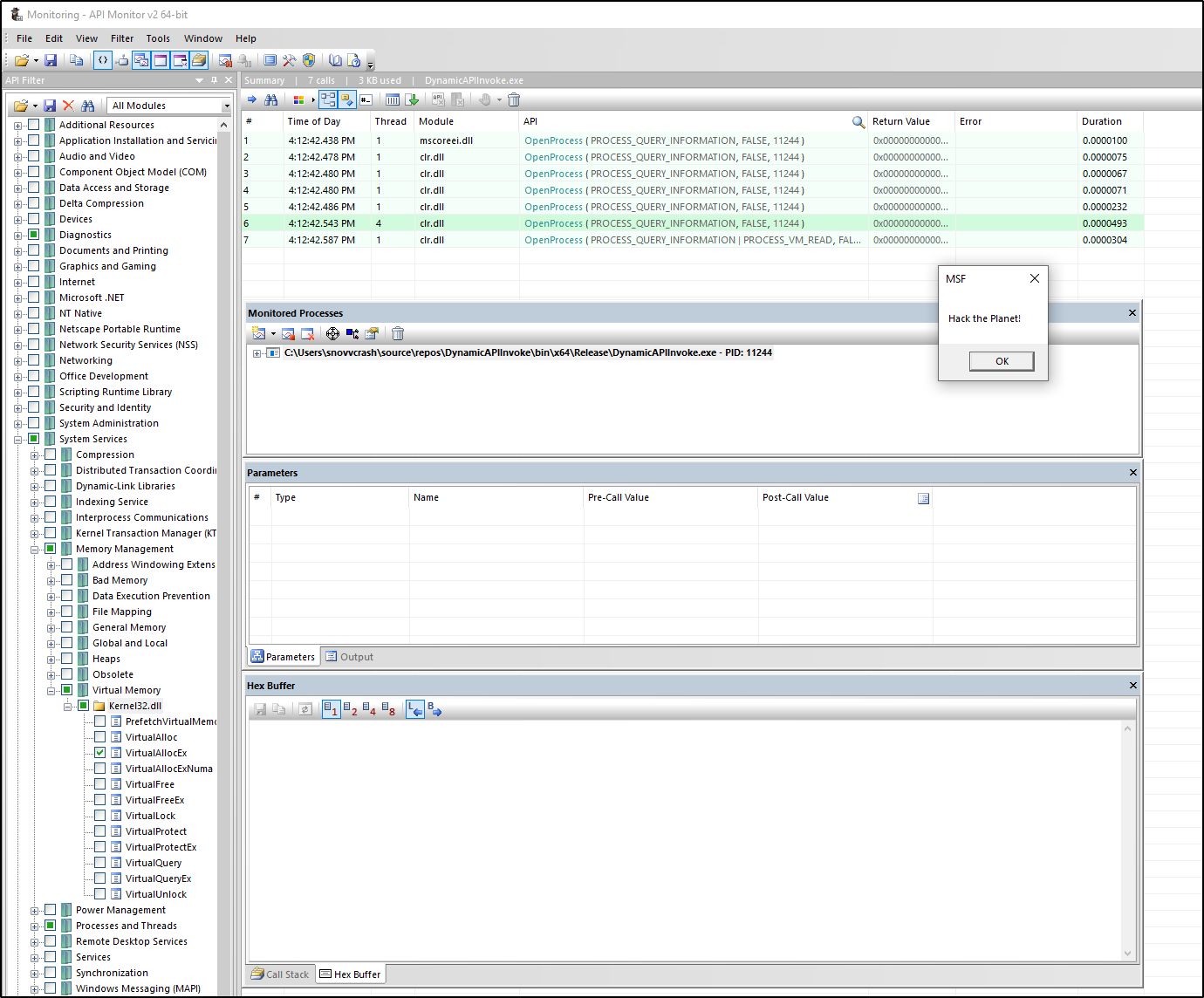Click the hammer and wrench options icon
The width and height of the screenshot is (1204, 998).
point(290,60)
